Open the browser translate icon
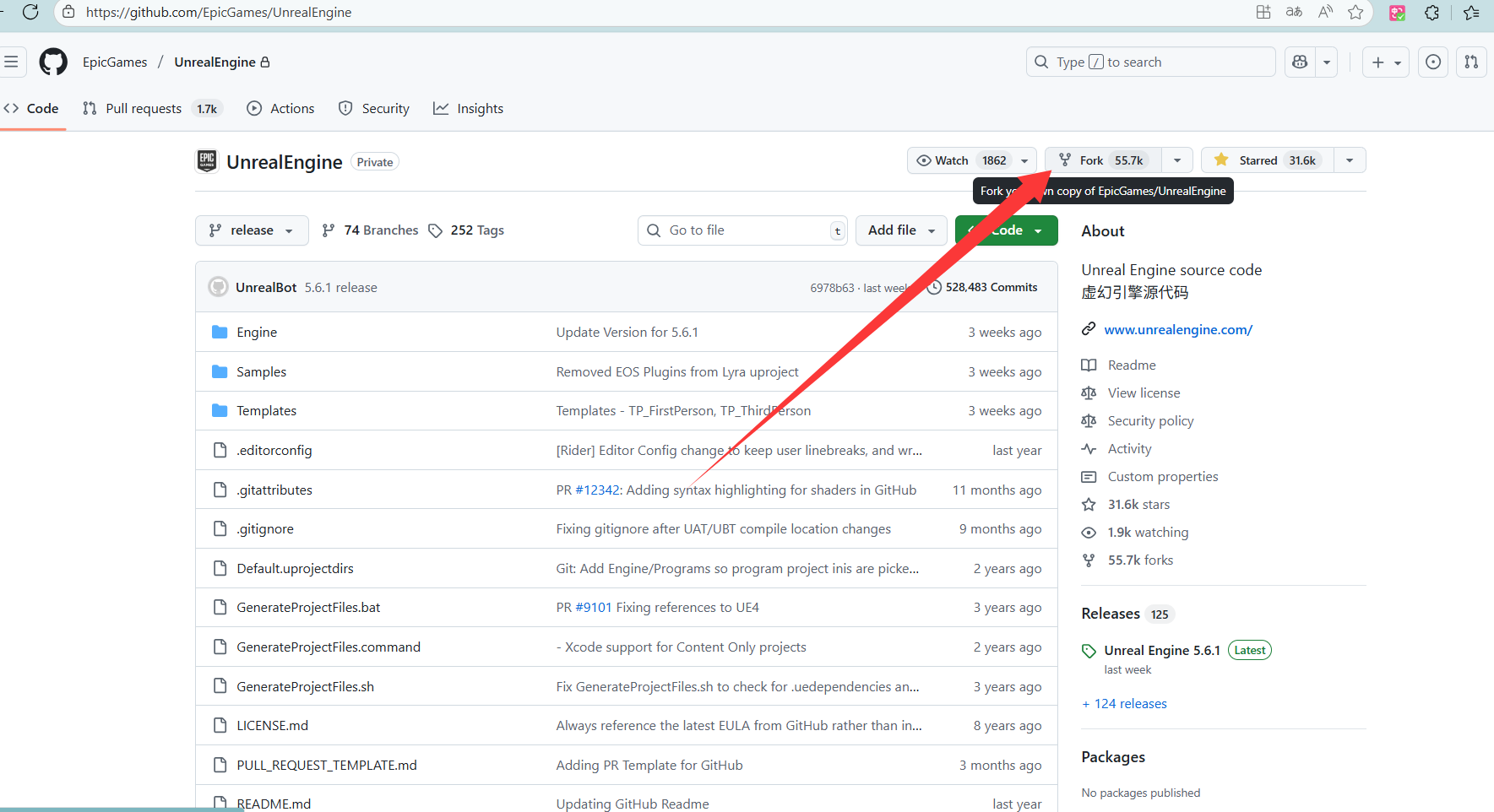This screenshot has height=812, width=1494. pos(1294,12)
